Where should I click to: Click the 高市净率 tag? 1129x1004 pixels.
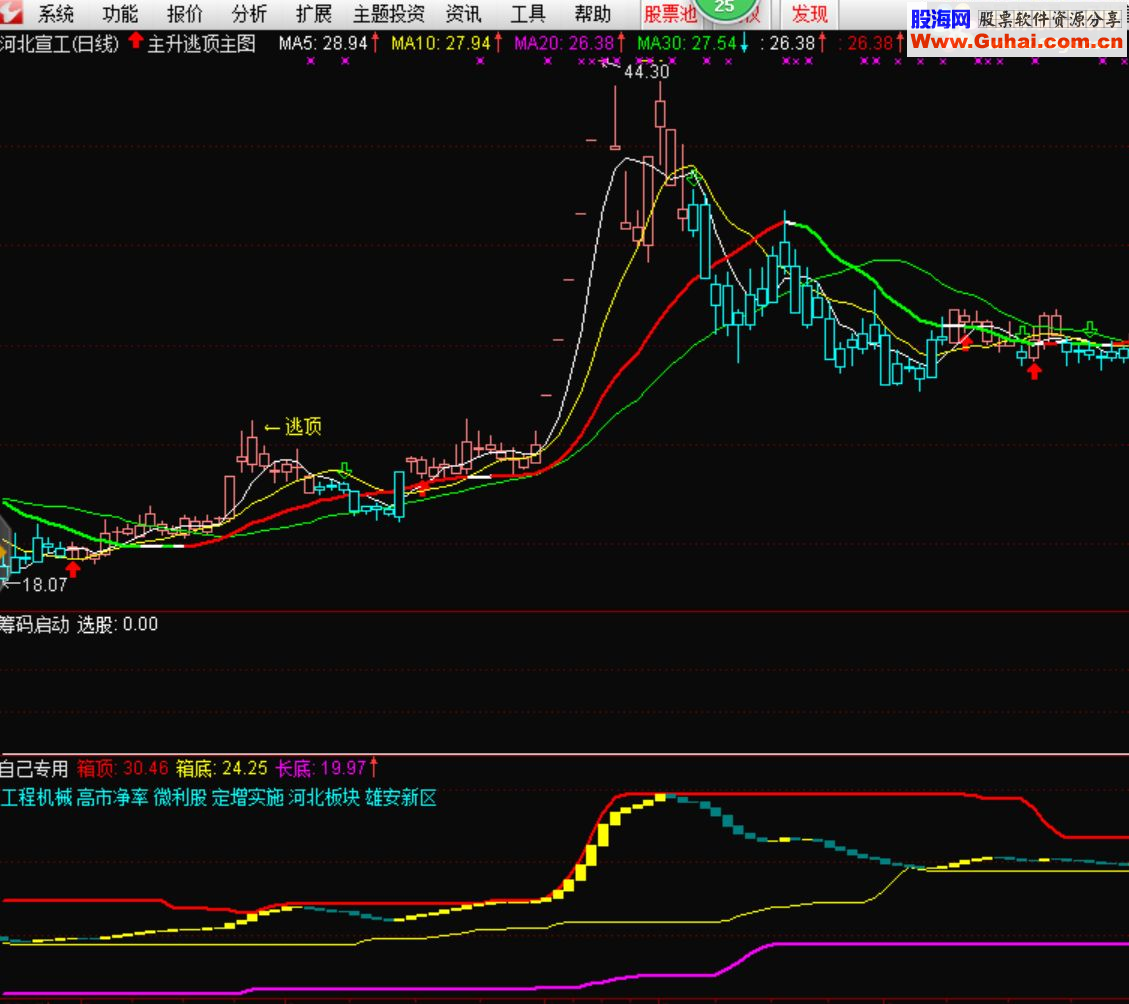click(x=112, y=797)
